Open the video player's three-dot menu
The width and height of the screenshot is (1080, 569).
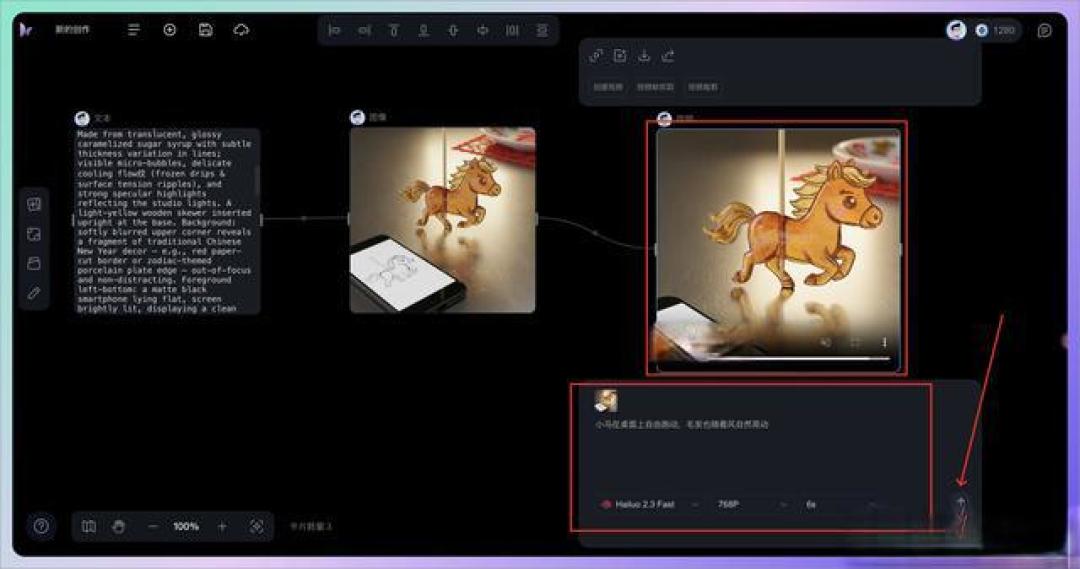[884, 342]
